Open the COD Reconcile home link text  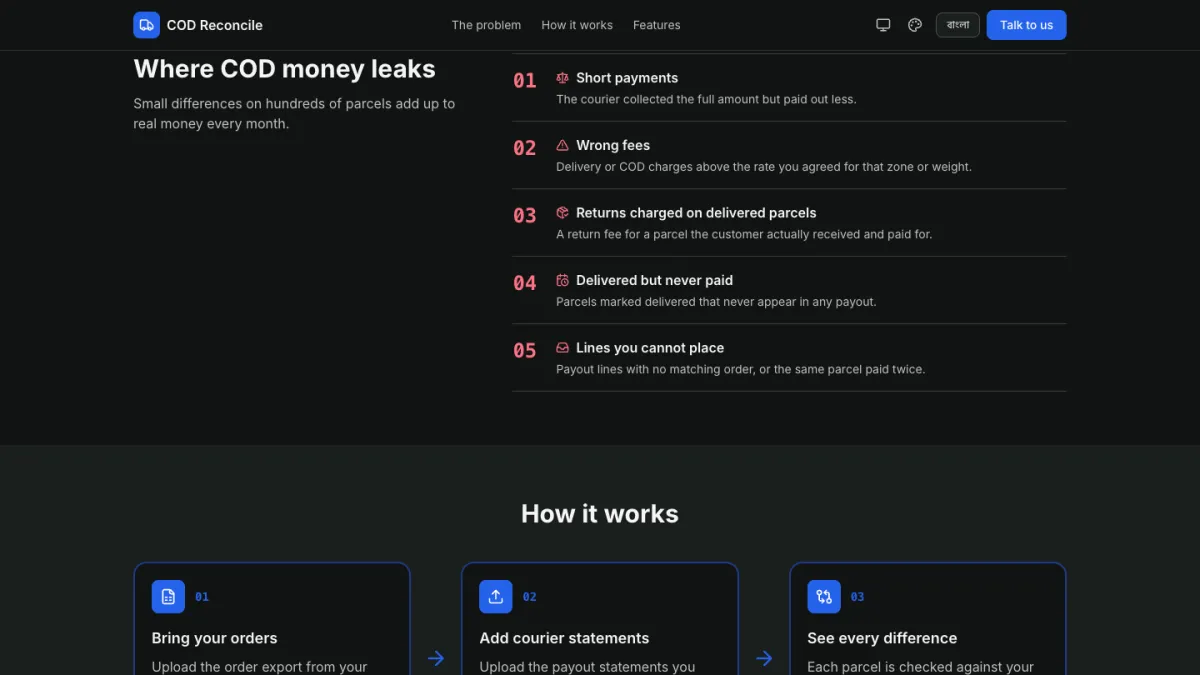[214, 25]
